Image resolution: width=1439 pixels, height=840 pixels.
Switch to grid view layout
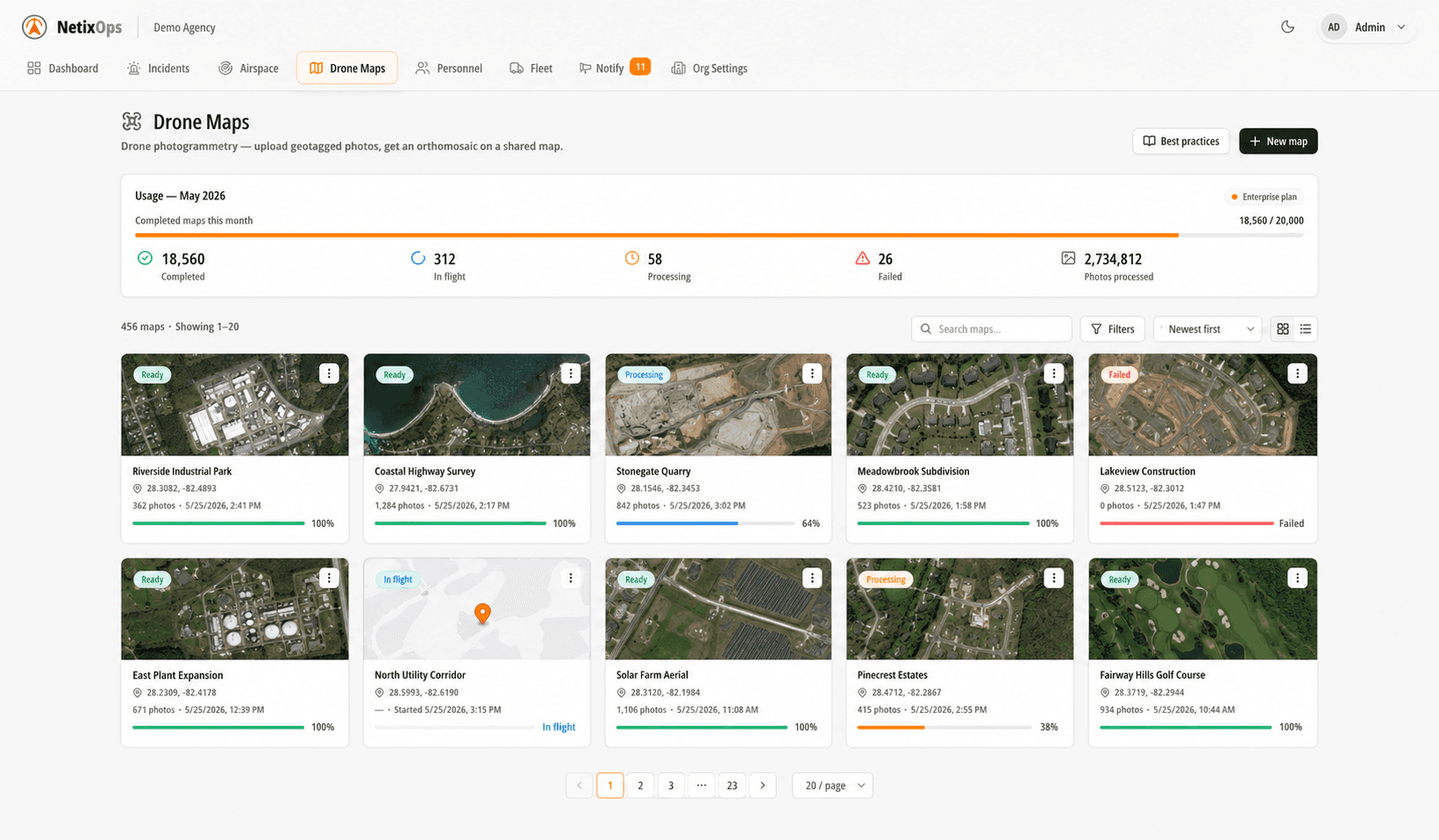(1283, 329)
